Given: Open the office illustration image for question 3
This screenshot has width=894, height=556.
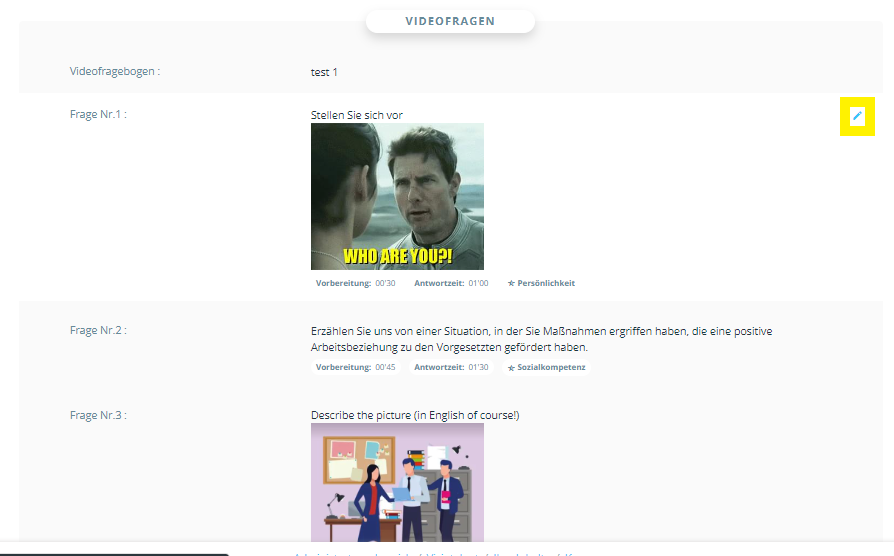Looking at the screenshot, I should point(397,483).
